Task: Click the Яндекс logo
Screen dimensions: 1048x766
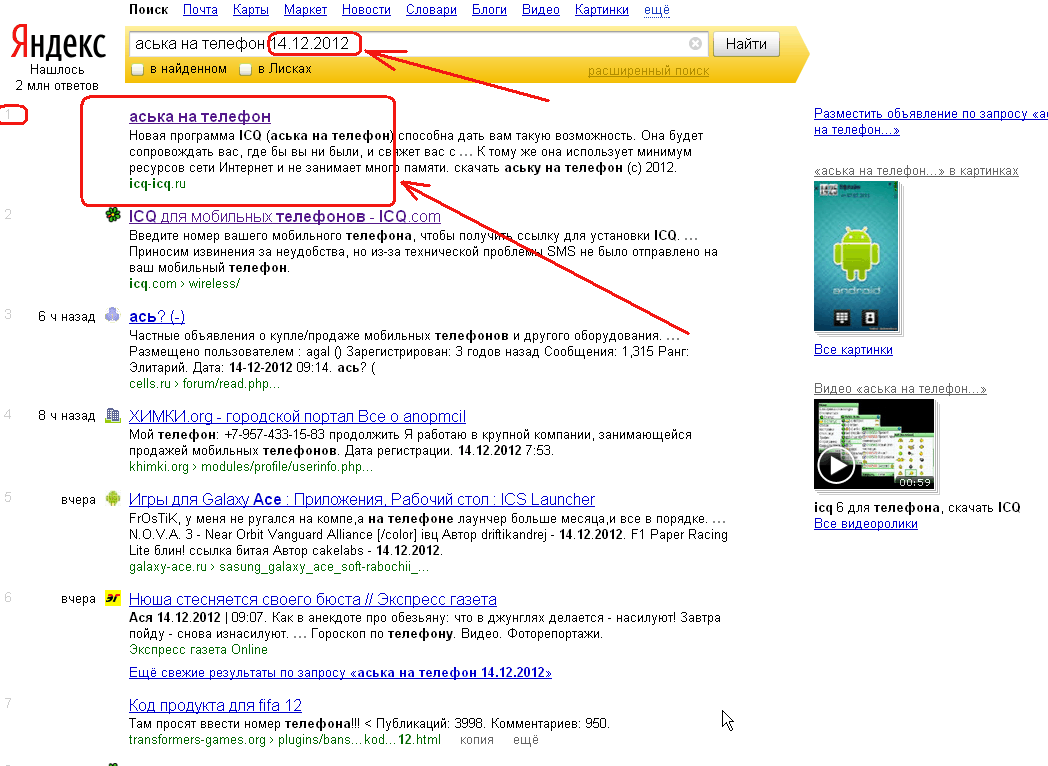Action: coord(57,43)
